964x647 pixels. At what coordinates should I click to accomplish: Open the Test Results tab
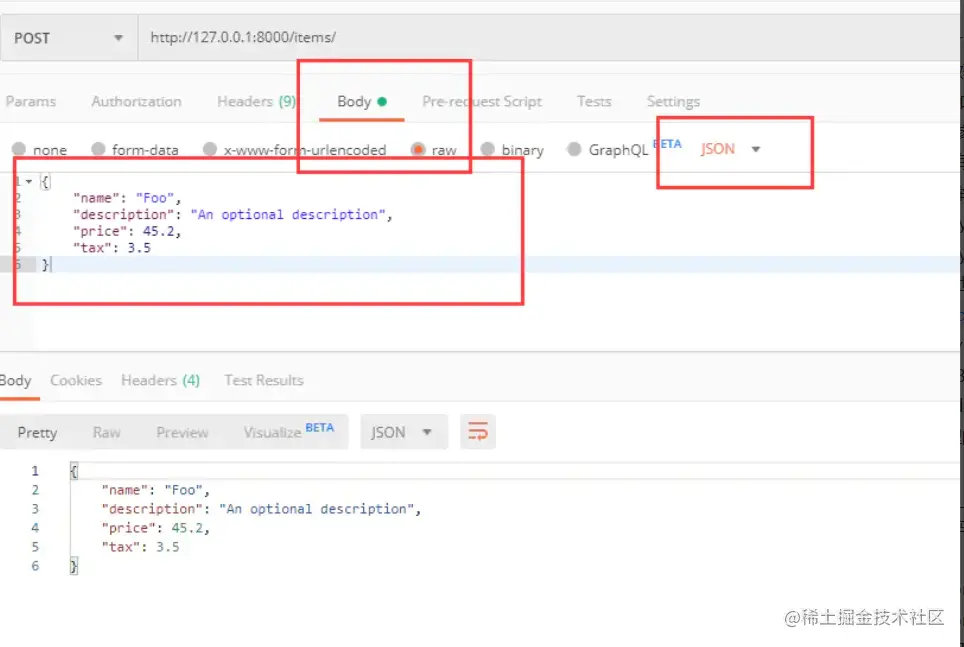coord(264,381)
